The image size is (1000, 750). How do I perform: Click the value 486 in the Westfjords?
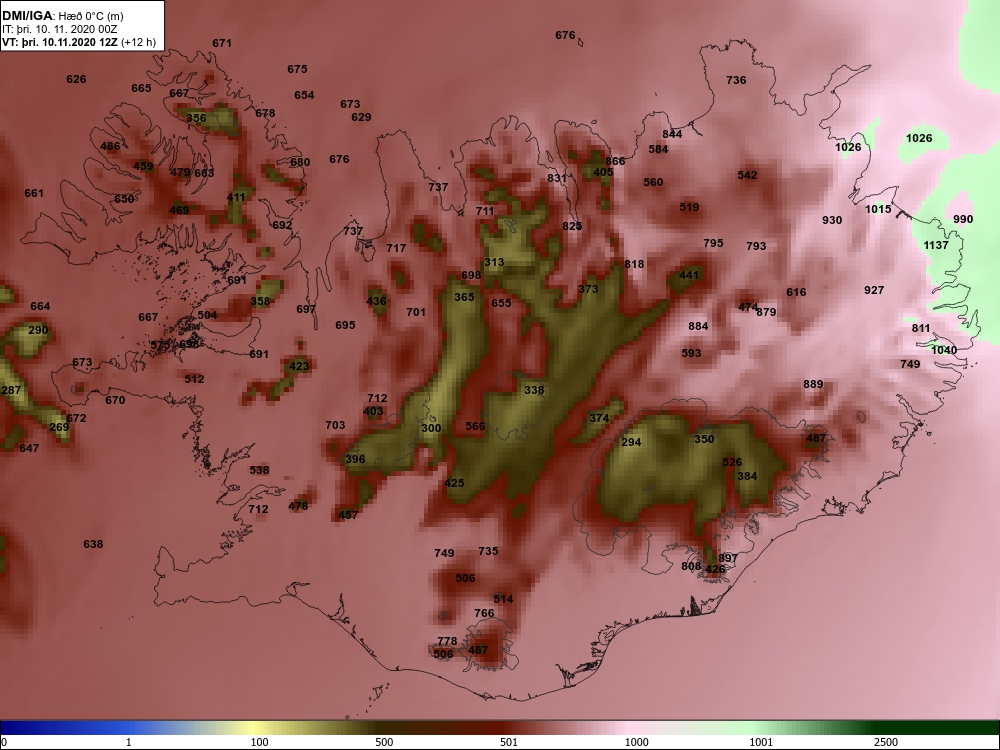pos(110,147)
